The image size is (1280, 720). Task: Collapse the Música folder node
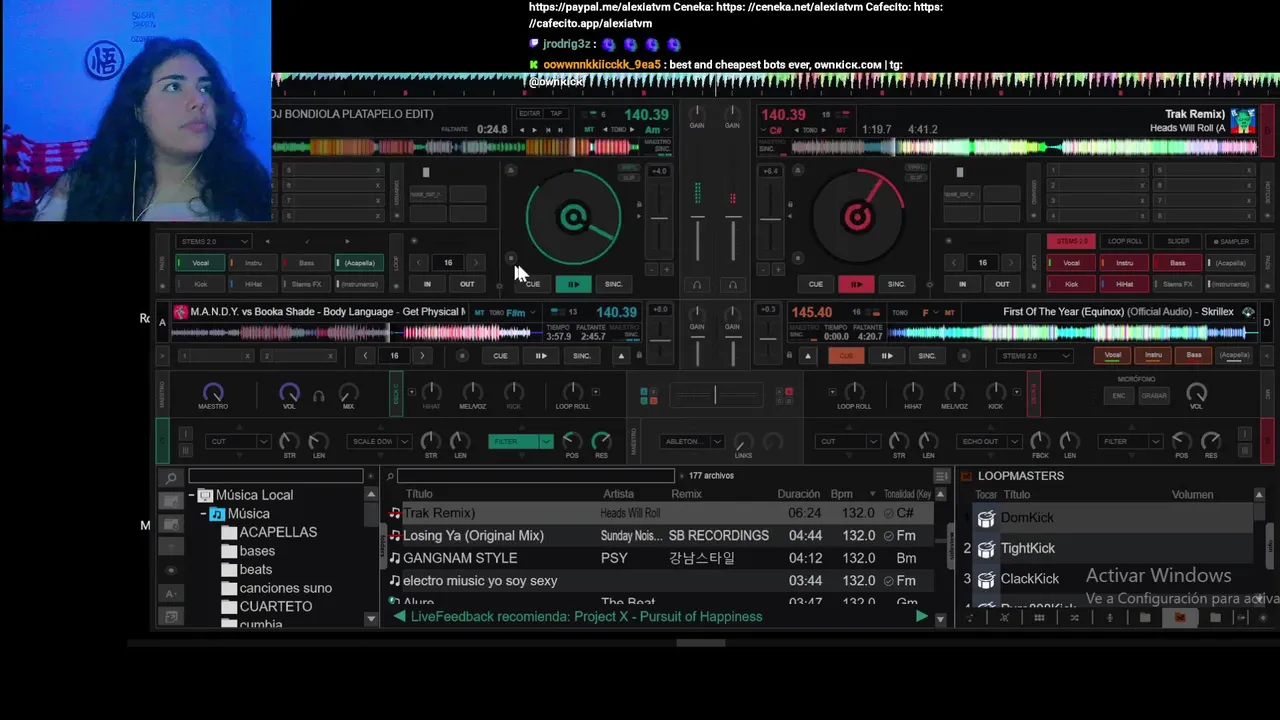click(x=203, y=514)
